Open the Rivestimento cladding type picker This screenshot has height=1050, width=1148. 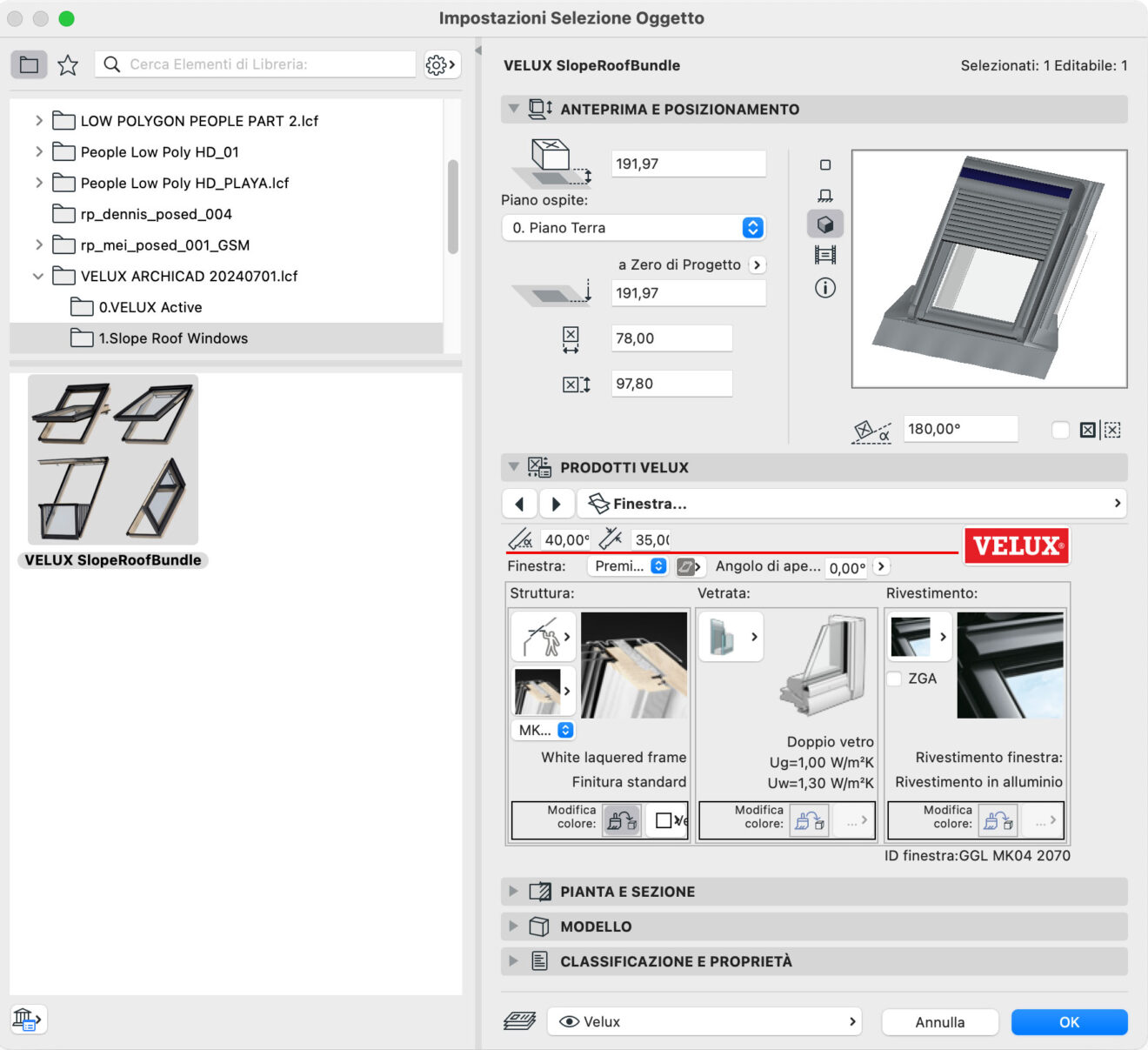[918, 637]
